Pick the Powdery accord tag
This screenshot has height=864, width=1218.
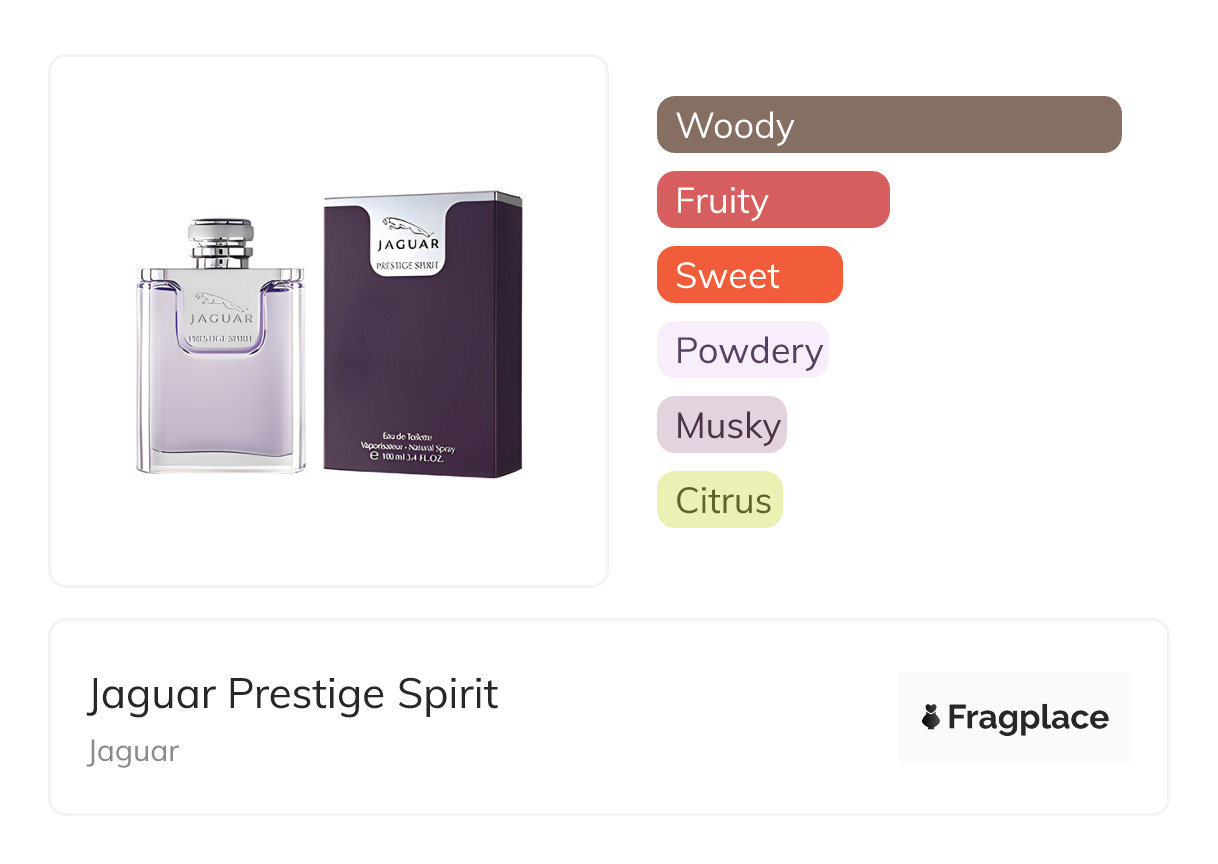742,350
